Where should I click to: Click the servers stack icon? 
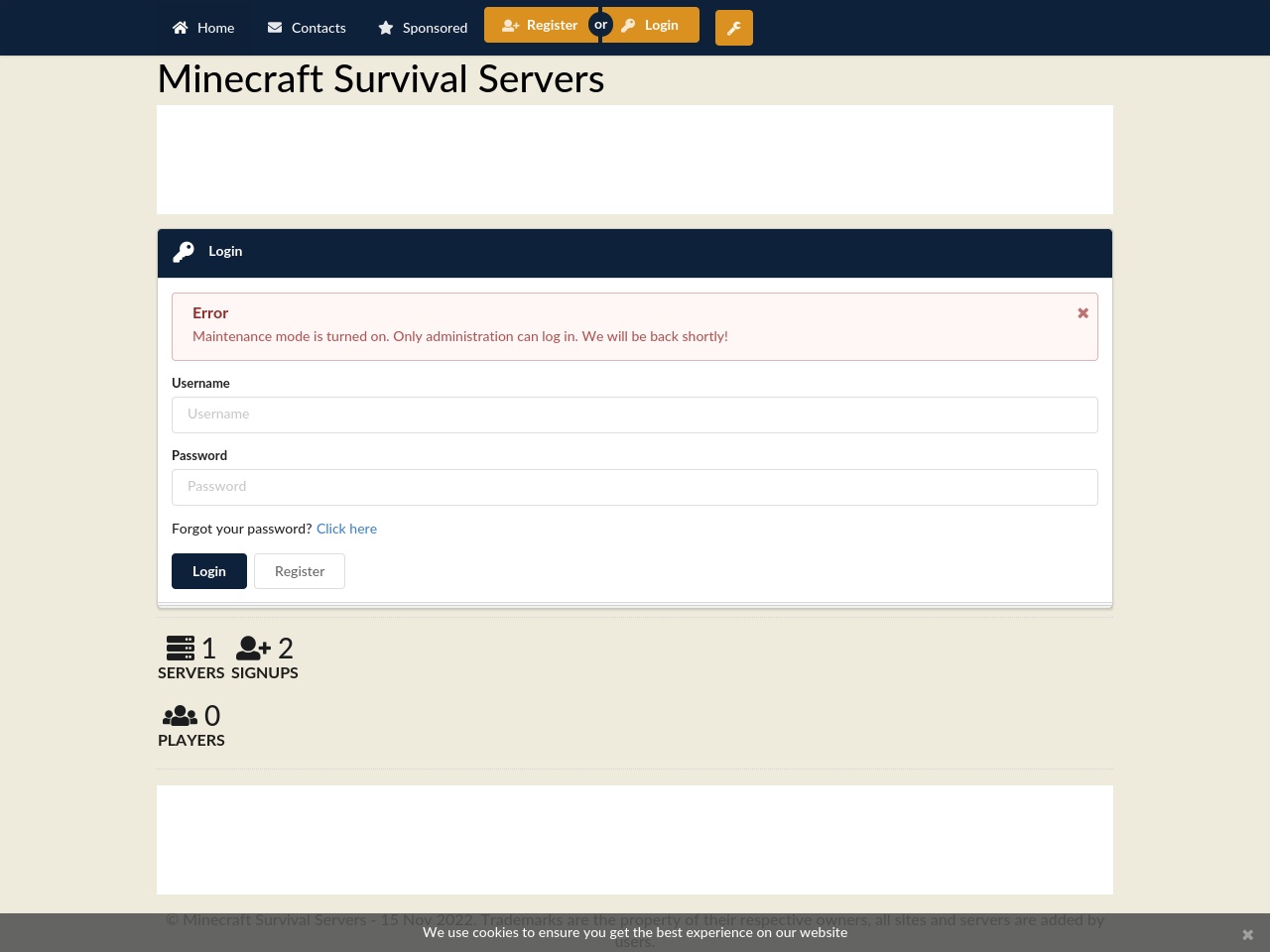[181, 648]
